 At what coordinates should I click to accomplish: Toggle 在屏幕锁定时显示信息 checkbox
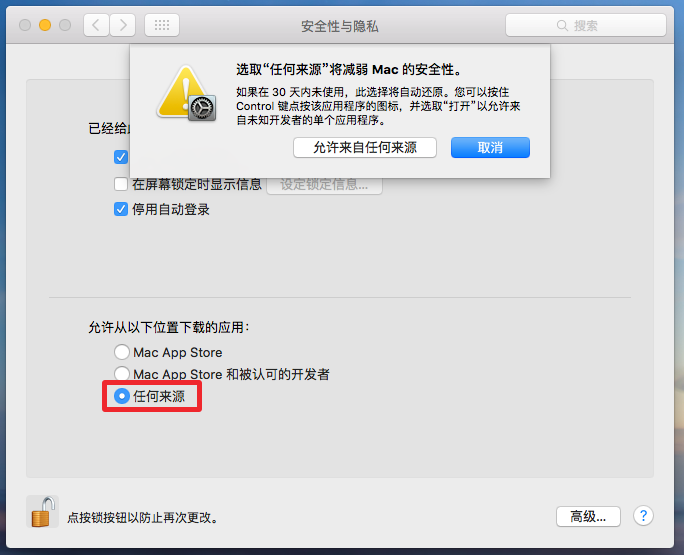coord(121,184)
